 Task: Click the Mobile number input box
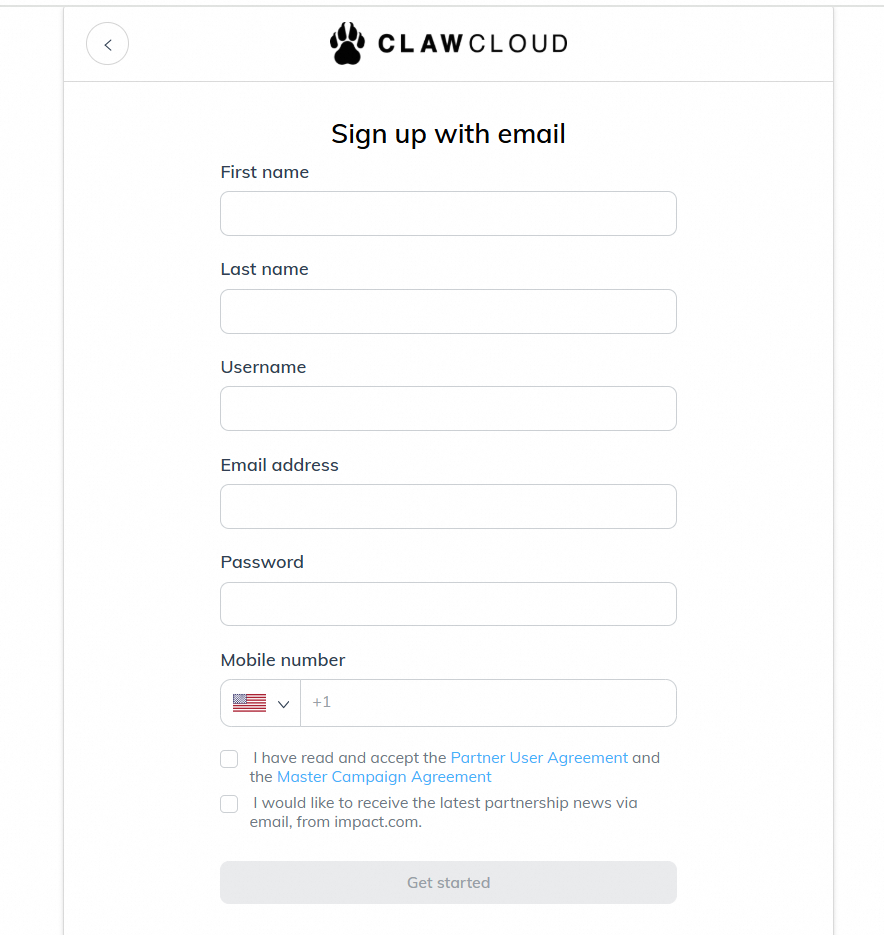[488, 703]
